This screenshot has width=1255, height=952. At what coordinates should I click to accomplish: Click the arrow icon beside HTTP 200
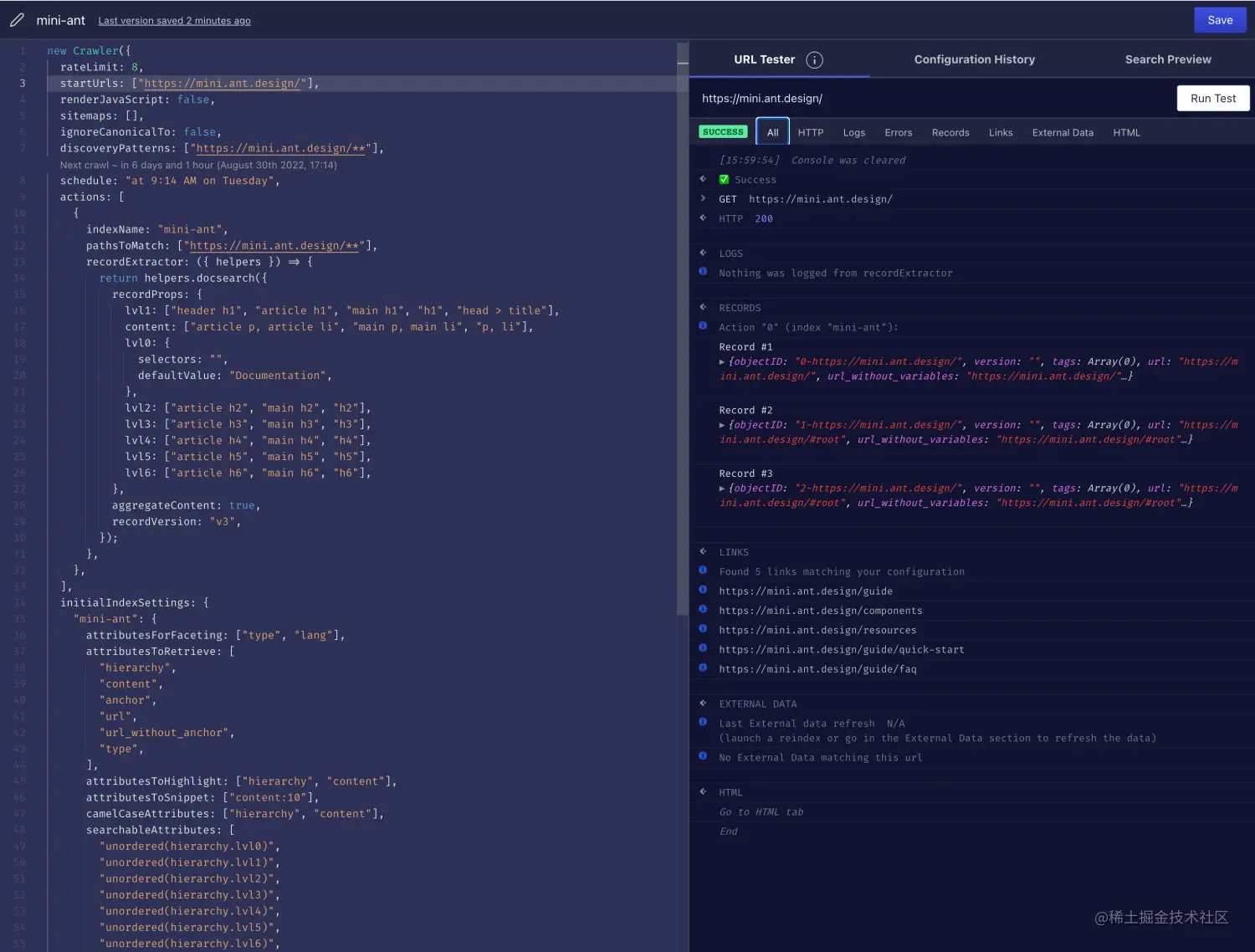tap(703, 218)
